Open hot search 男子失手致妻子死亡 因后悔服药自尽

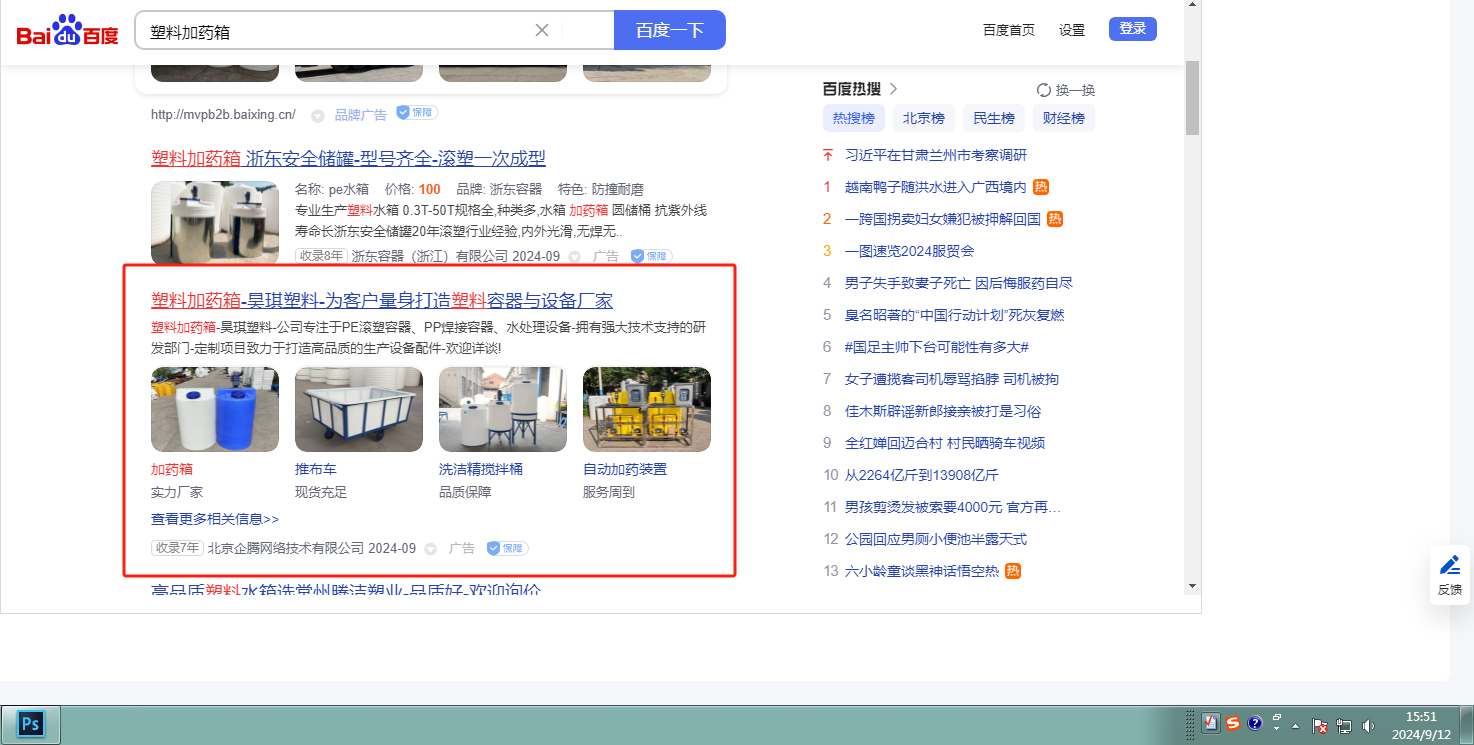[959, 283]
